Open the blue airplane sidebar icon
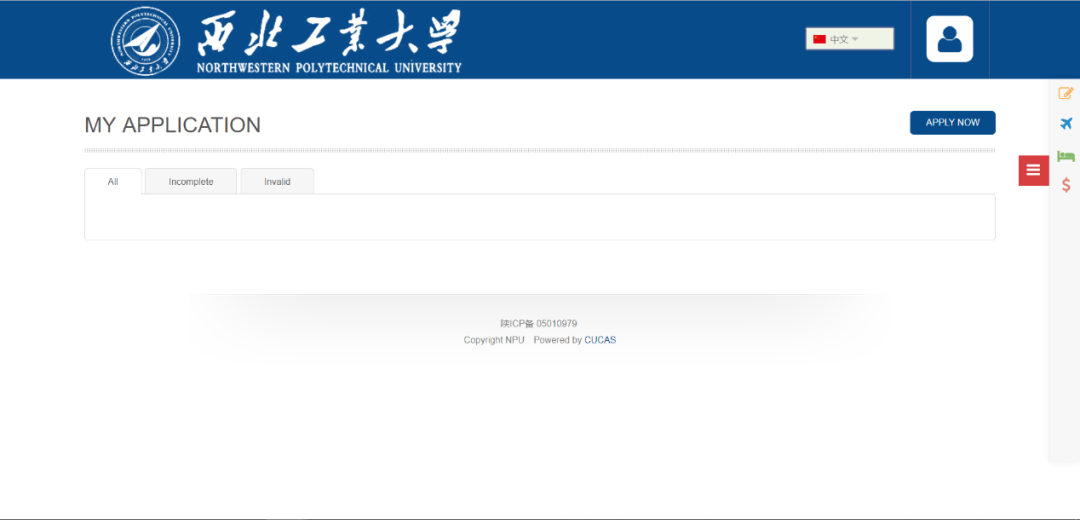 pos(1066,124)
